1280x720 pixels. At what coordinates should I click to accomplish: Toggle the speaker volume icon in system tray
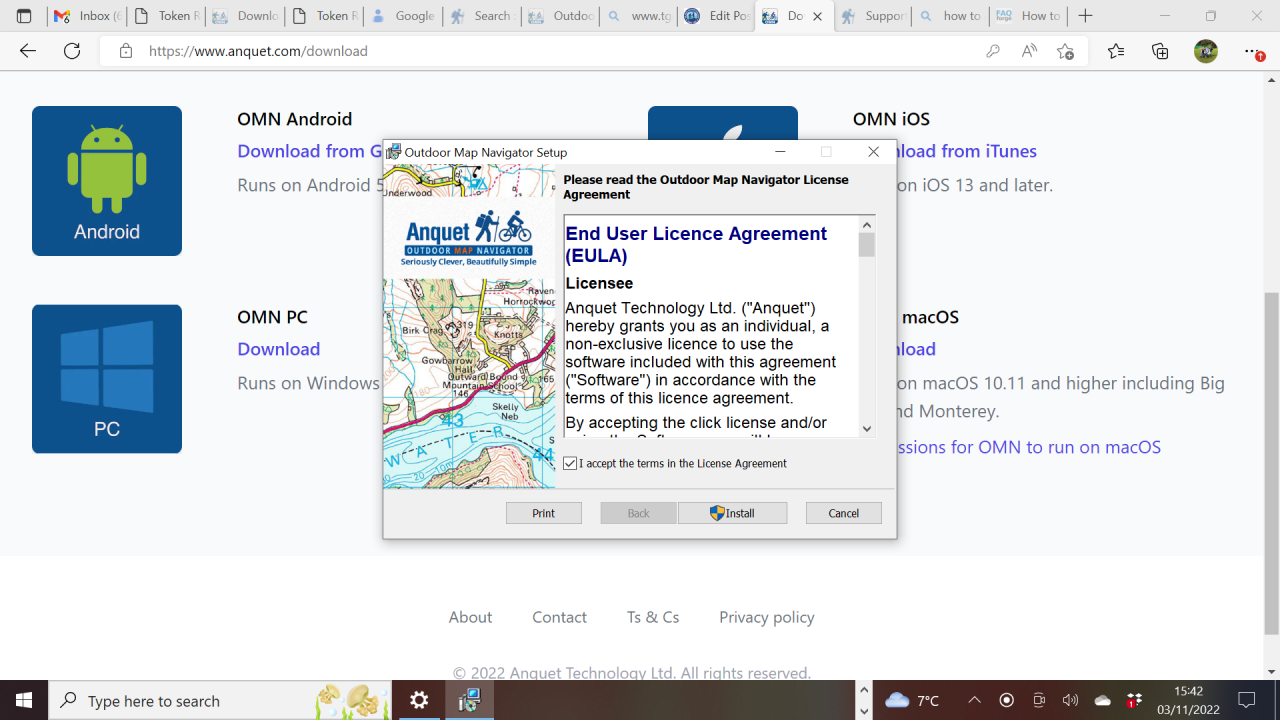tap(1070, 700)
